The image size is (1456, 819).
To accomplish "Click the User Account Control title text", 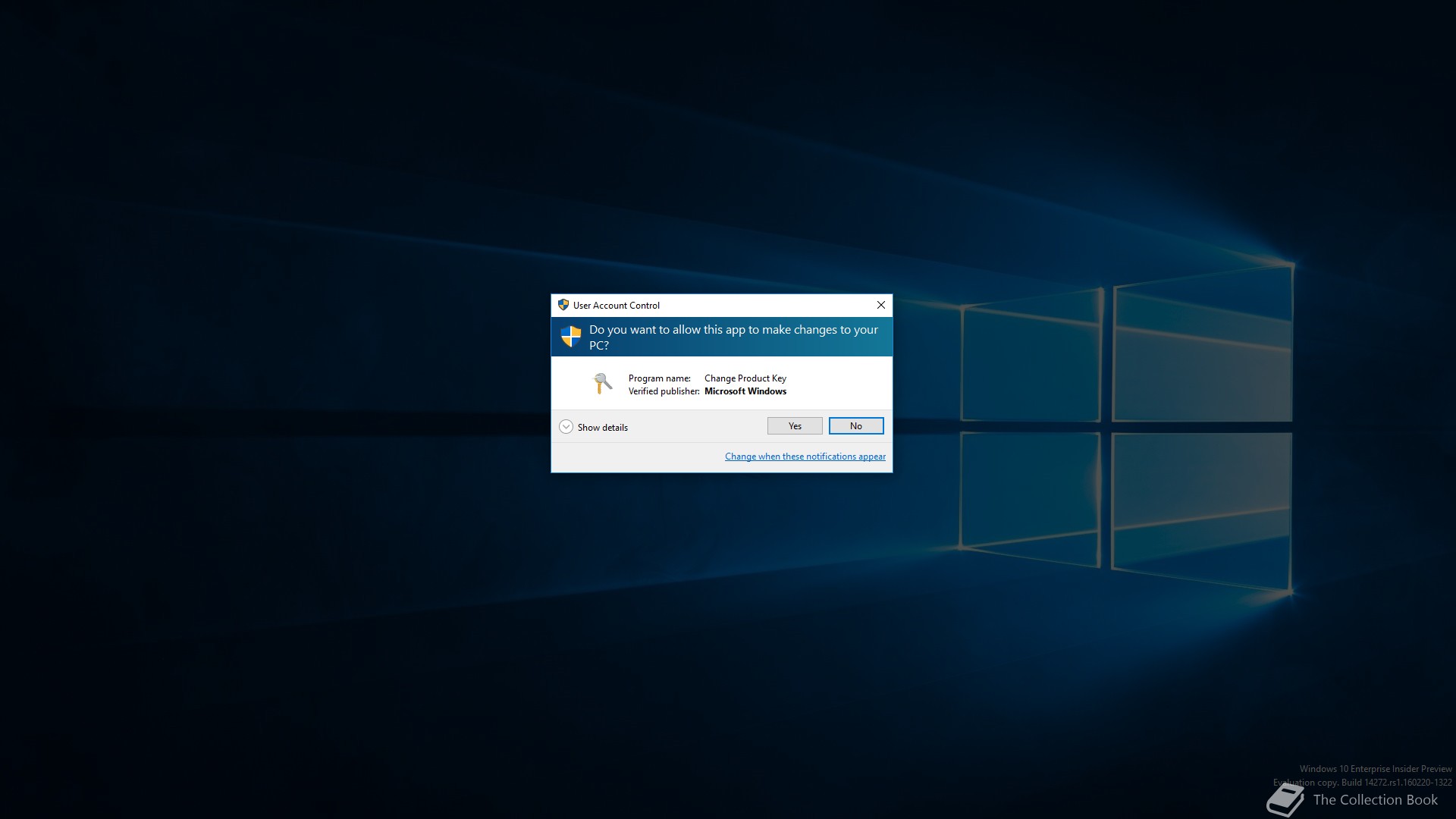I will click(617, 306).
